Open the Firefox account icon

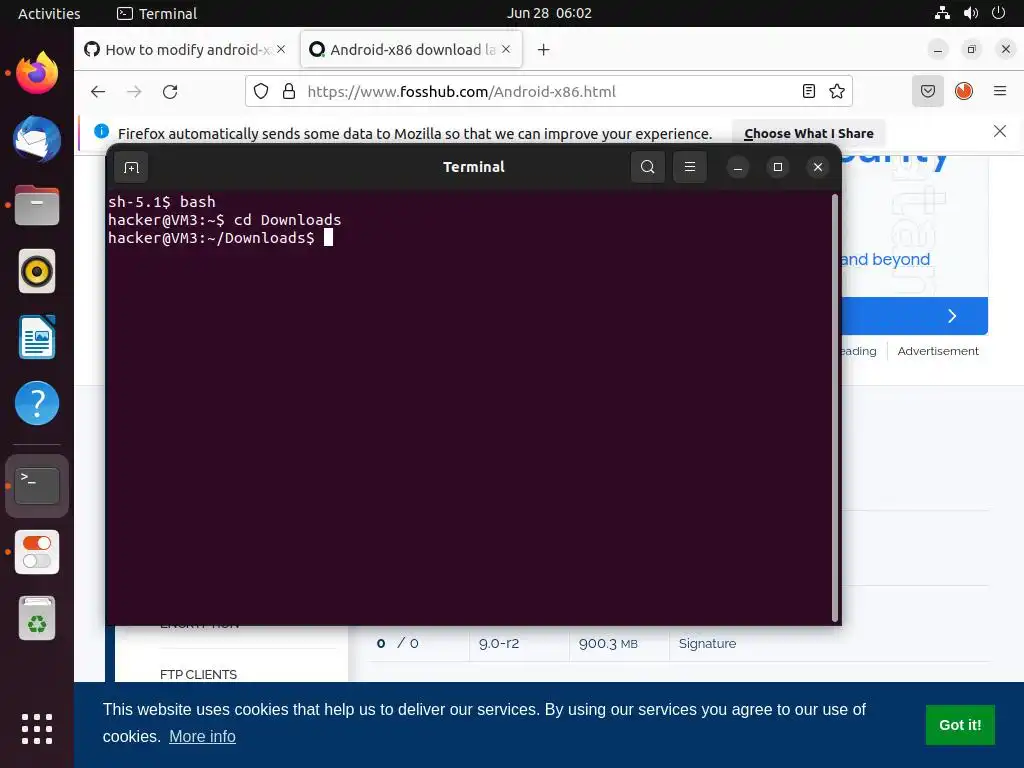click(964, 91)
